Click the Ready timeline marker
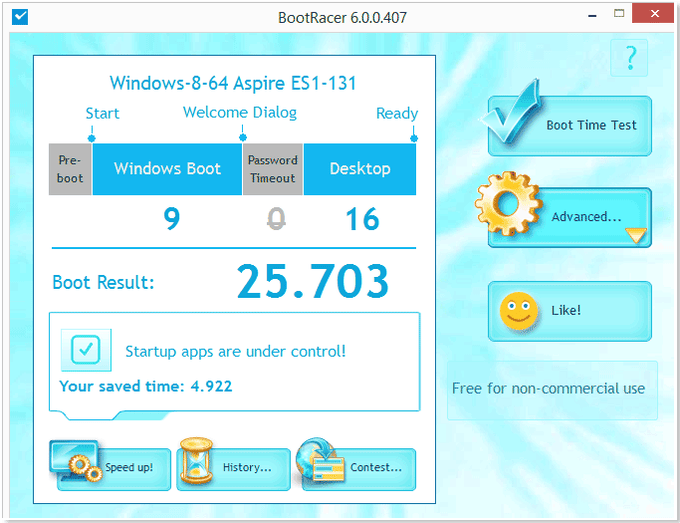Screen dimensions: 680x523 414,138
